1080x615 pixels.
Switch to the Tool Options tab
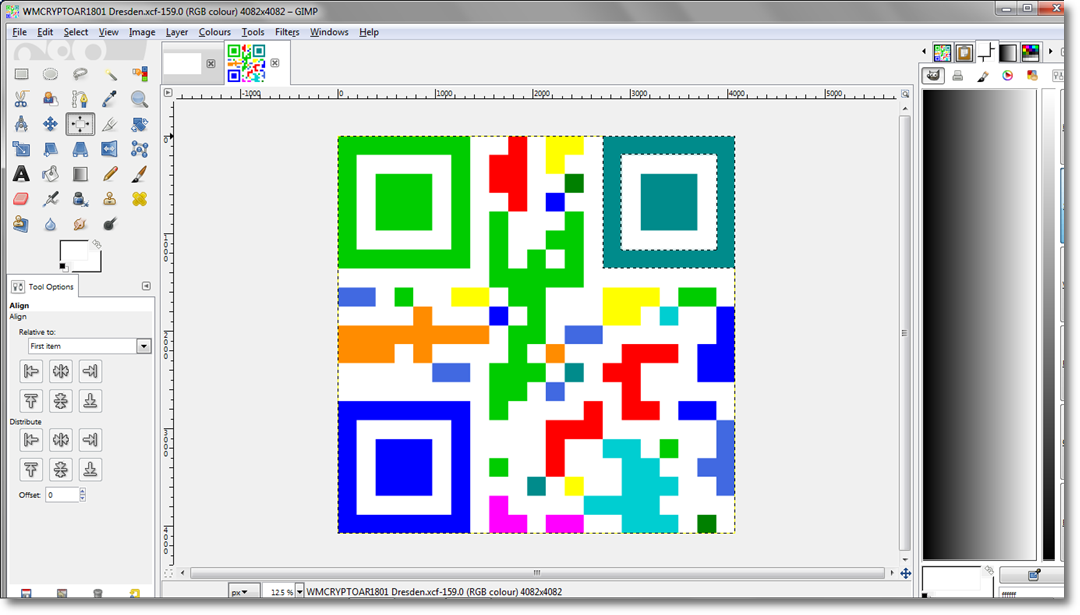tap(43, 286)
